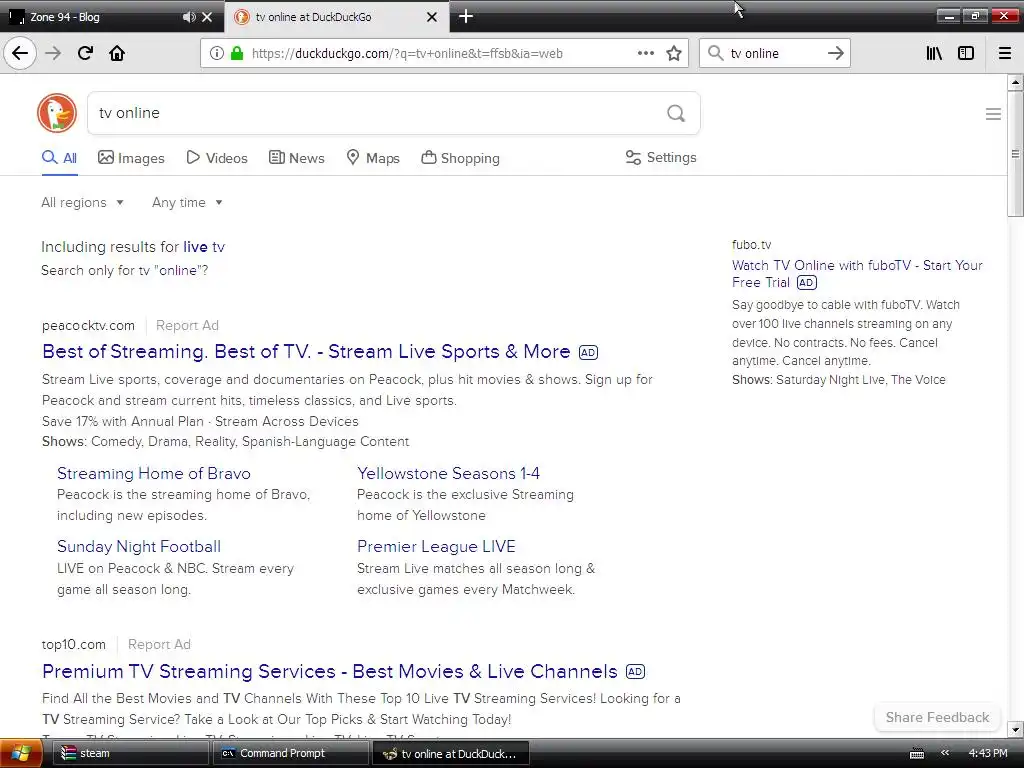Open Watch TV Online with fuboTV ad
Screen dimensions: 1024x768
857,274
